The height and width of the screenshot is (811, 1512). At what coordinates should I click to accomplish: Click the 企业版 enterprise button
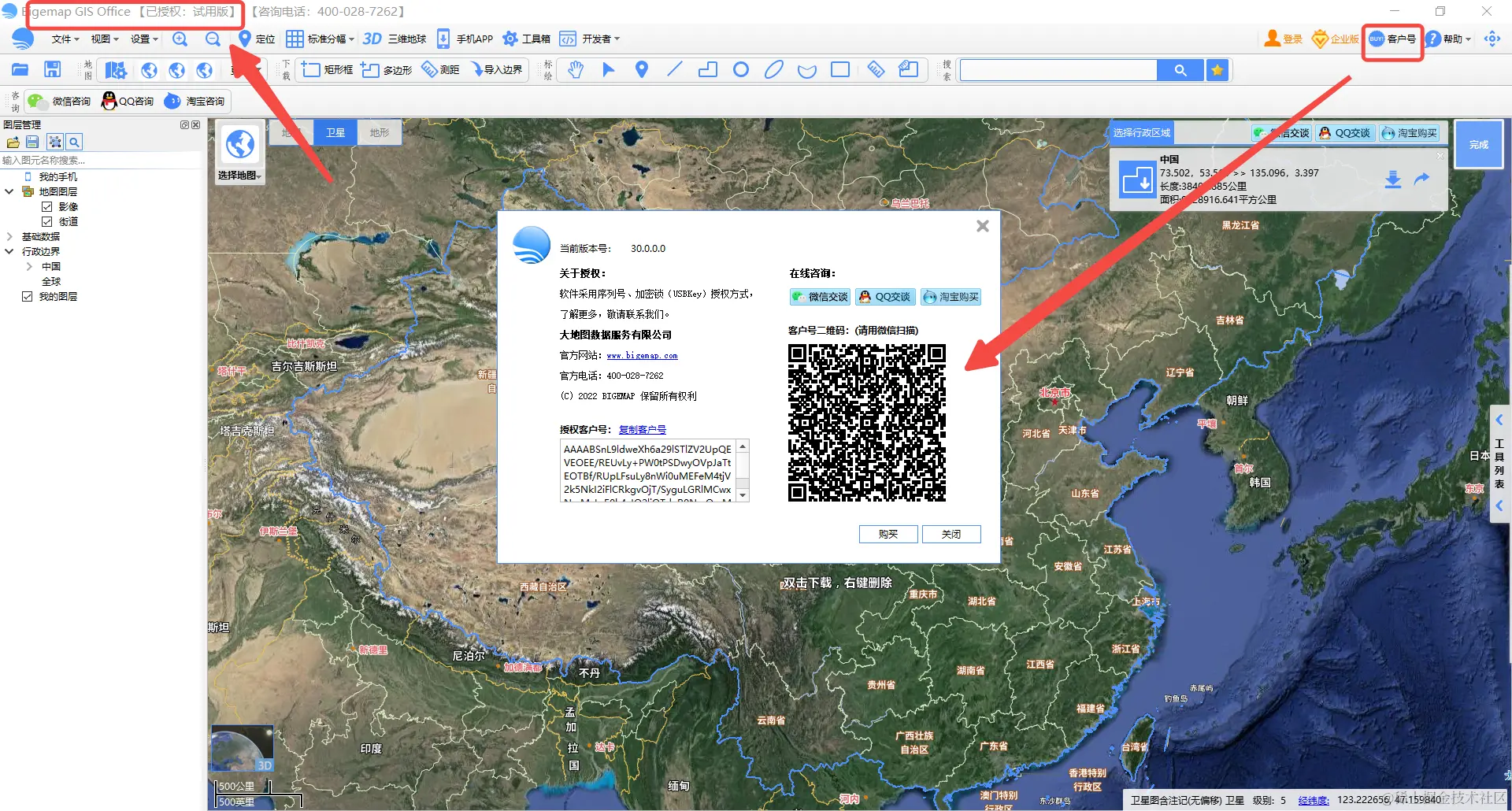pos(1336,39)
